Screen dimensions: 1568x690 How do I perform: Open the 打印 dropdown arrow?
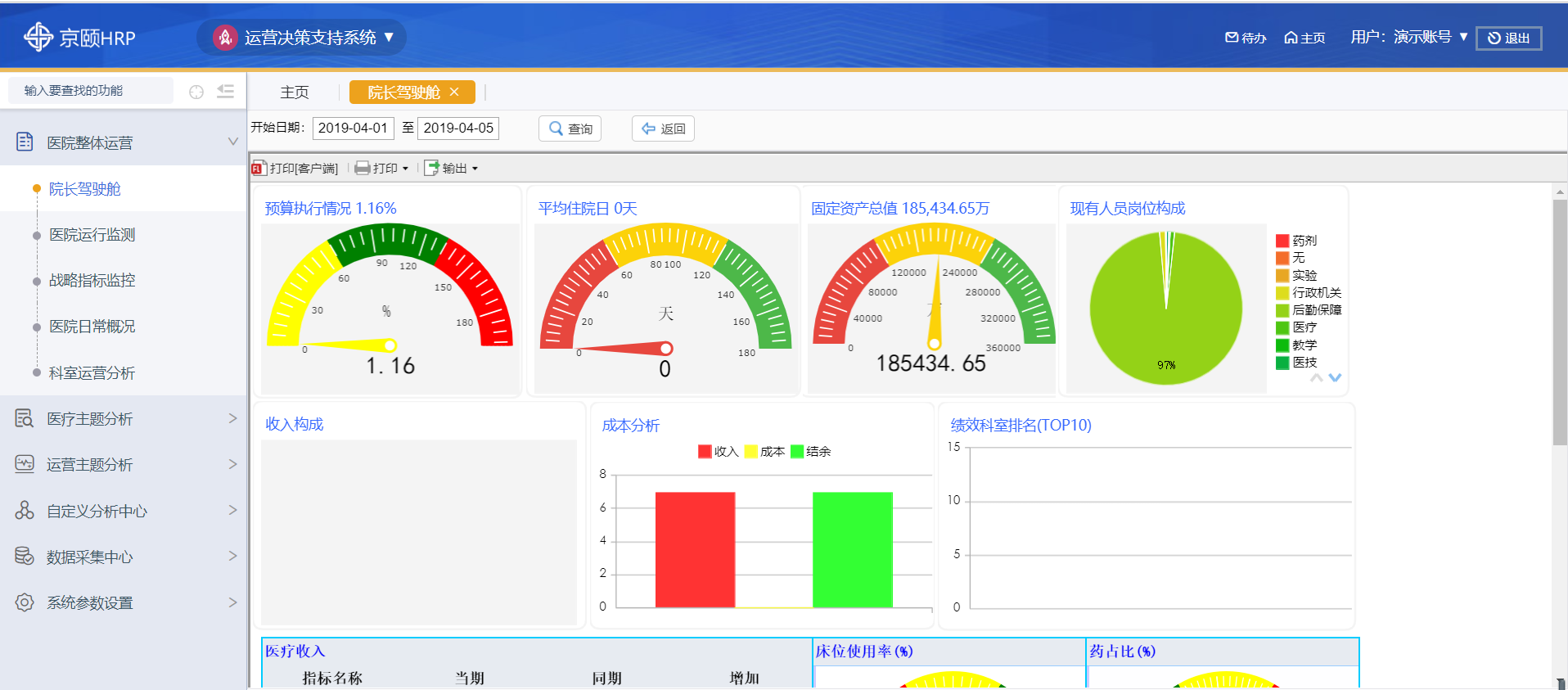[405, 169]
